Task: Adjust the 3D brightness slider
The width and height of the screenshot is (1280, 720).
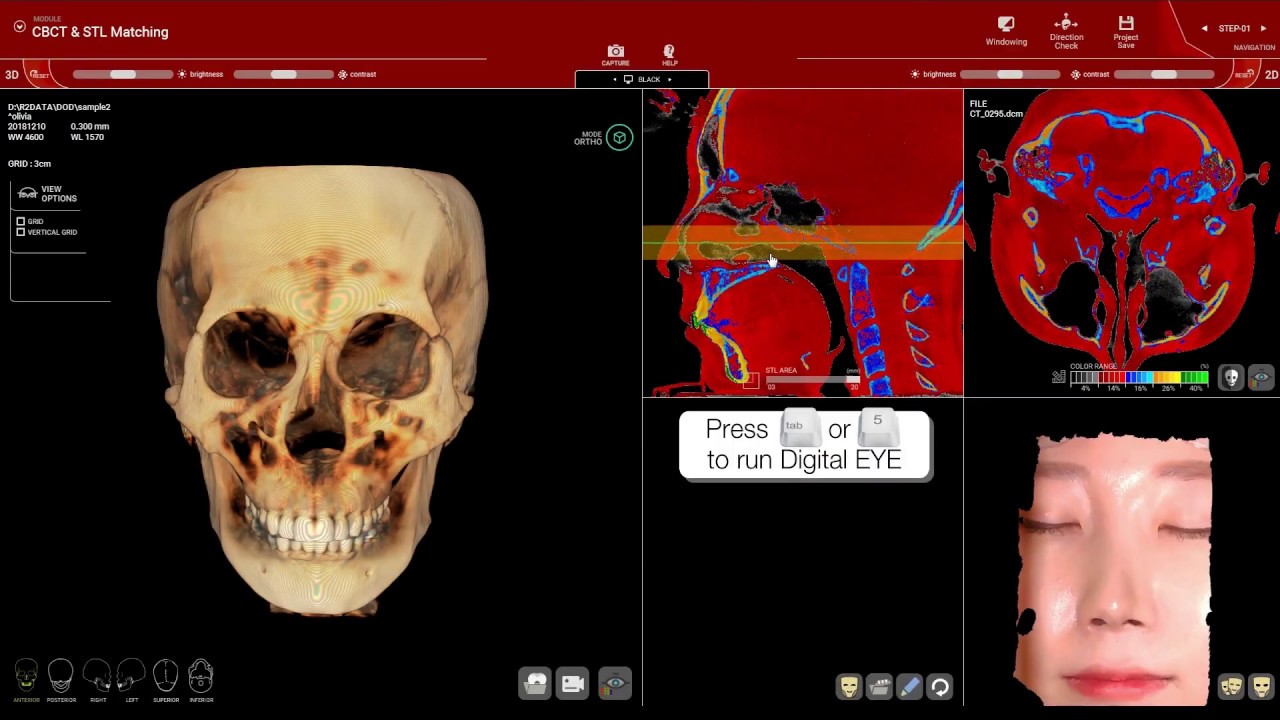Action: 122,74
